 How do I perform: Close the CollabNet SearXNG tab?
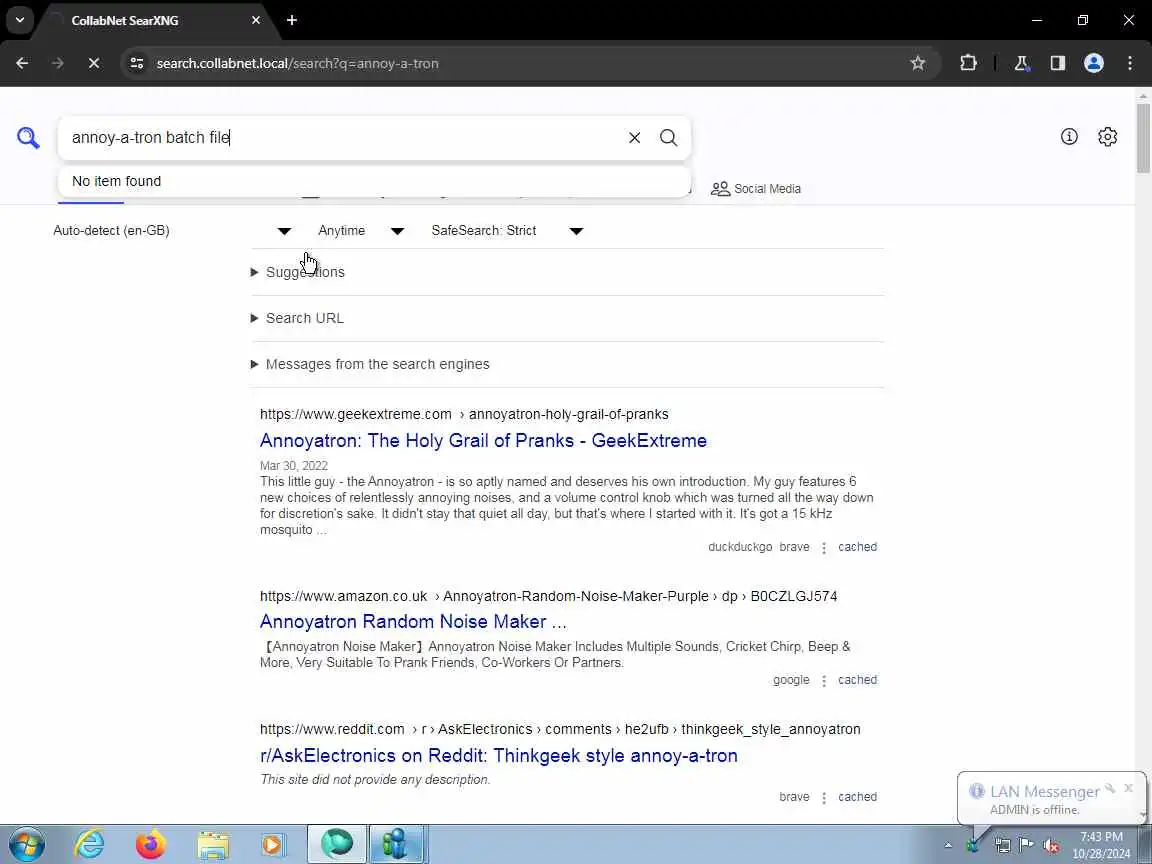[256, 21]
